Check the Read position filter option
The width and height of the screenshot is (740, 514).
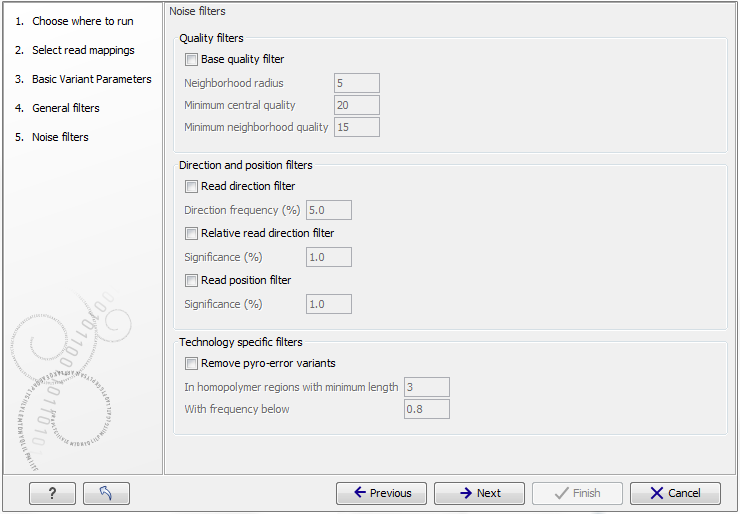192,280
